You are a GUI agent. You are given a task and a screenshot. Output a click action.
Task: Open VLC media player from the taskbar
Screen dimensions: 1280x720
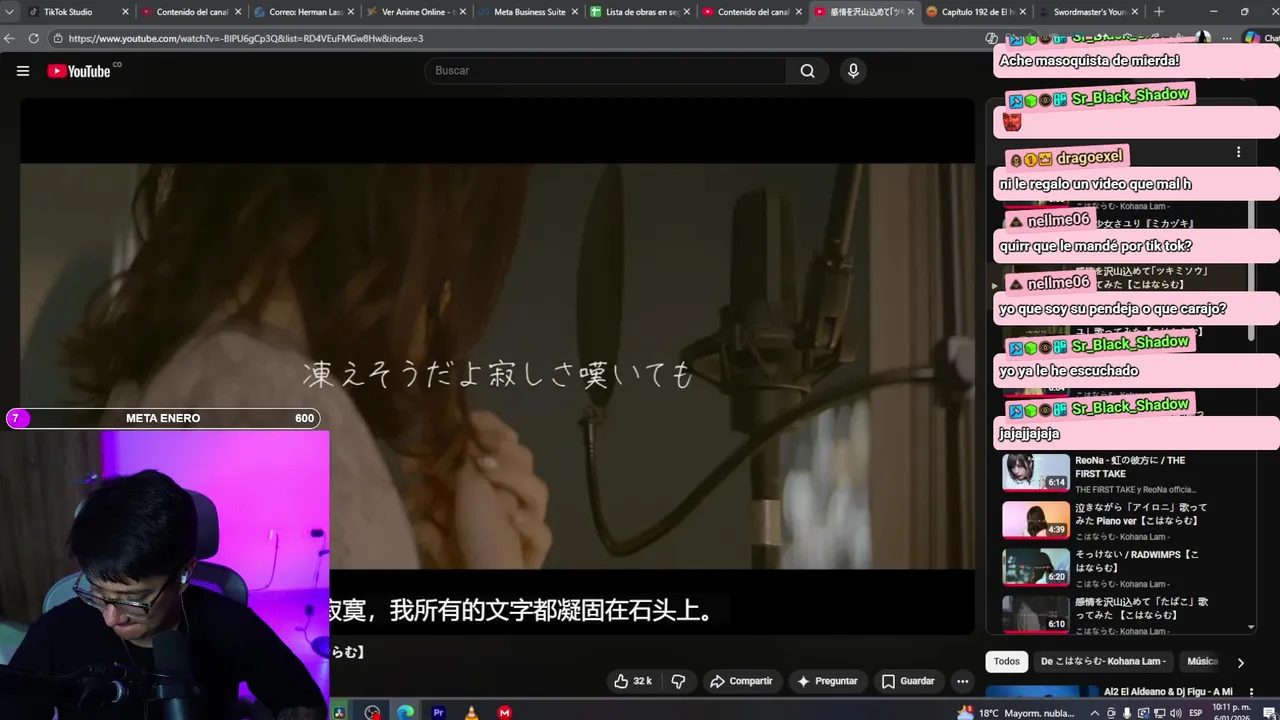(471, 712)
